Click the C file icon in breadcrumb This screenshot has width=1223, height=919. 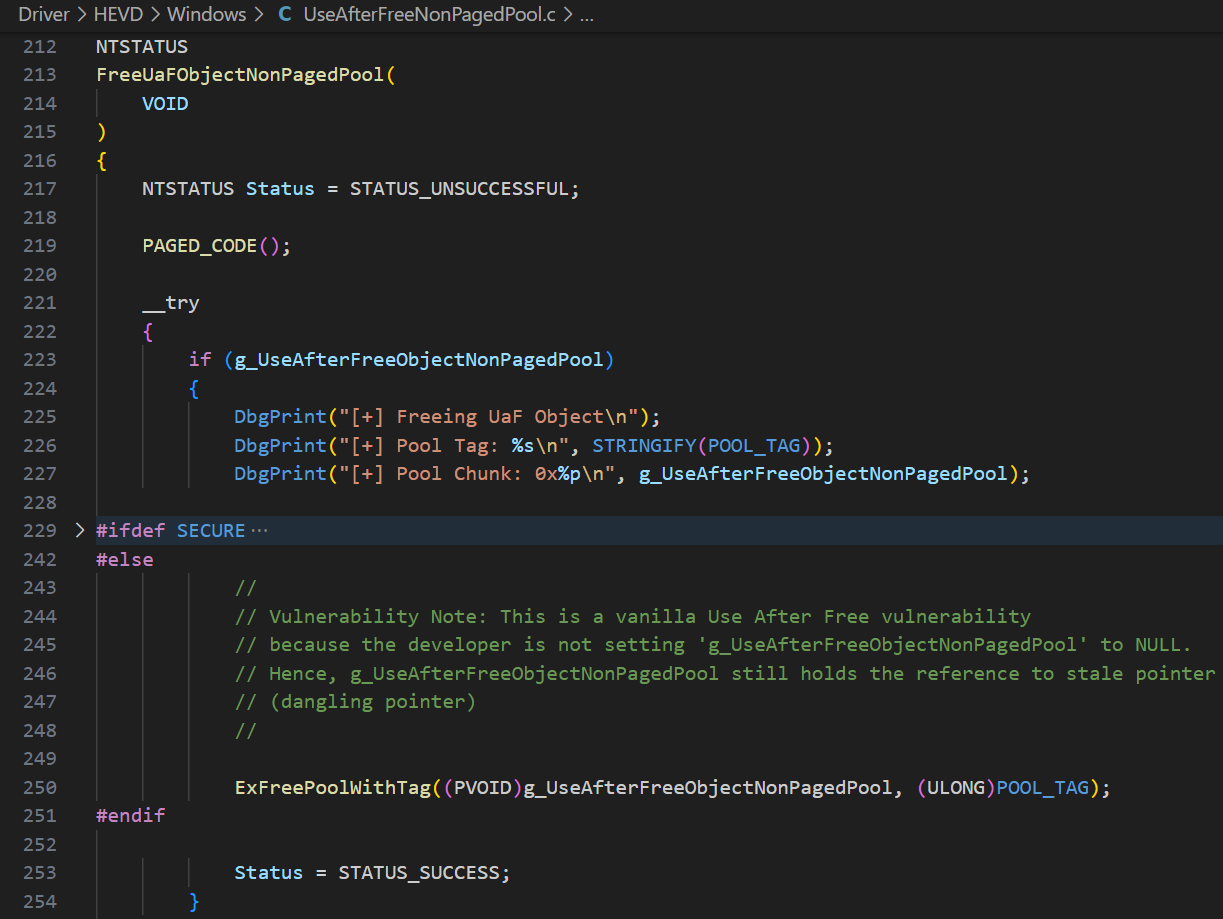pos(285,15)
